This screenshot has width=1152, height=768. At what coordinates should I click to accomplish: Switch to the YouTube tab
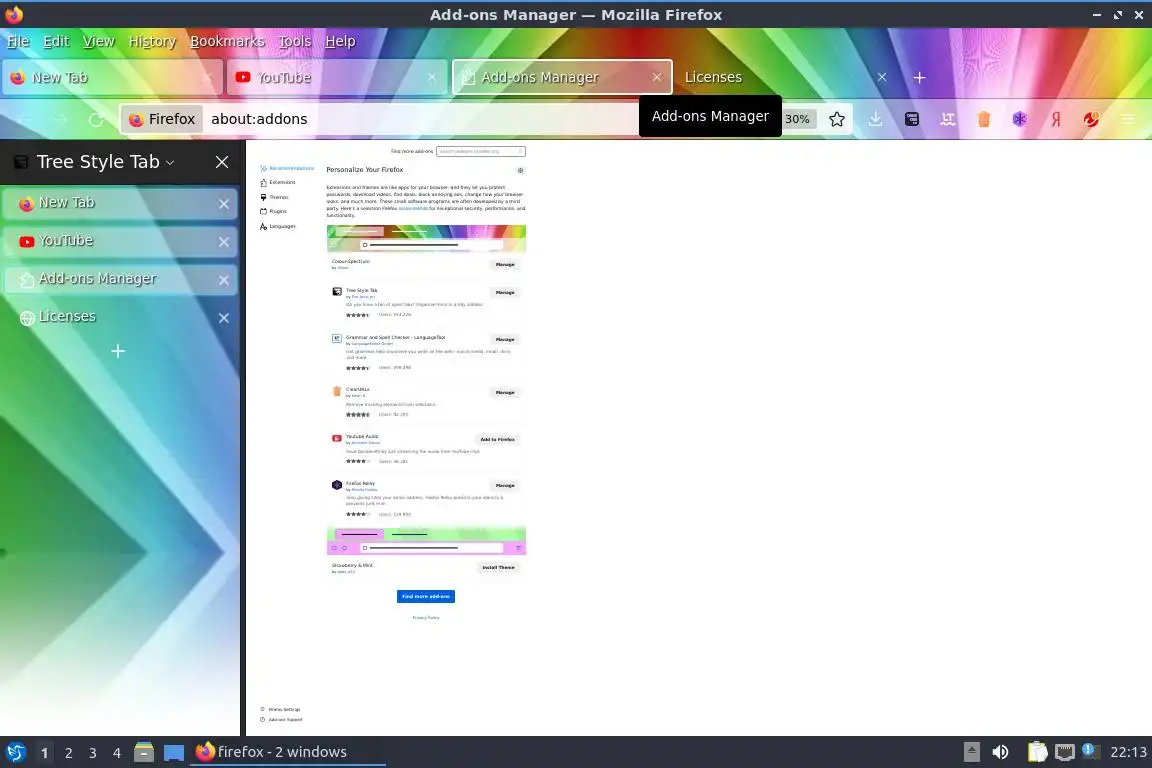click(x=336, y=77)
